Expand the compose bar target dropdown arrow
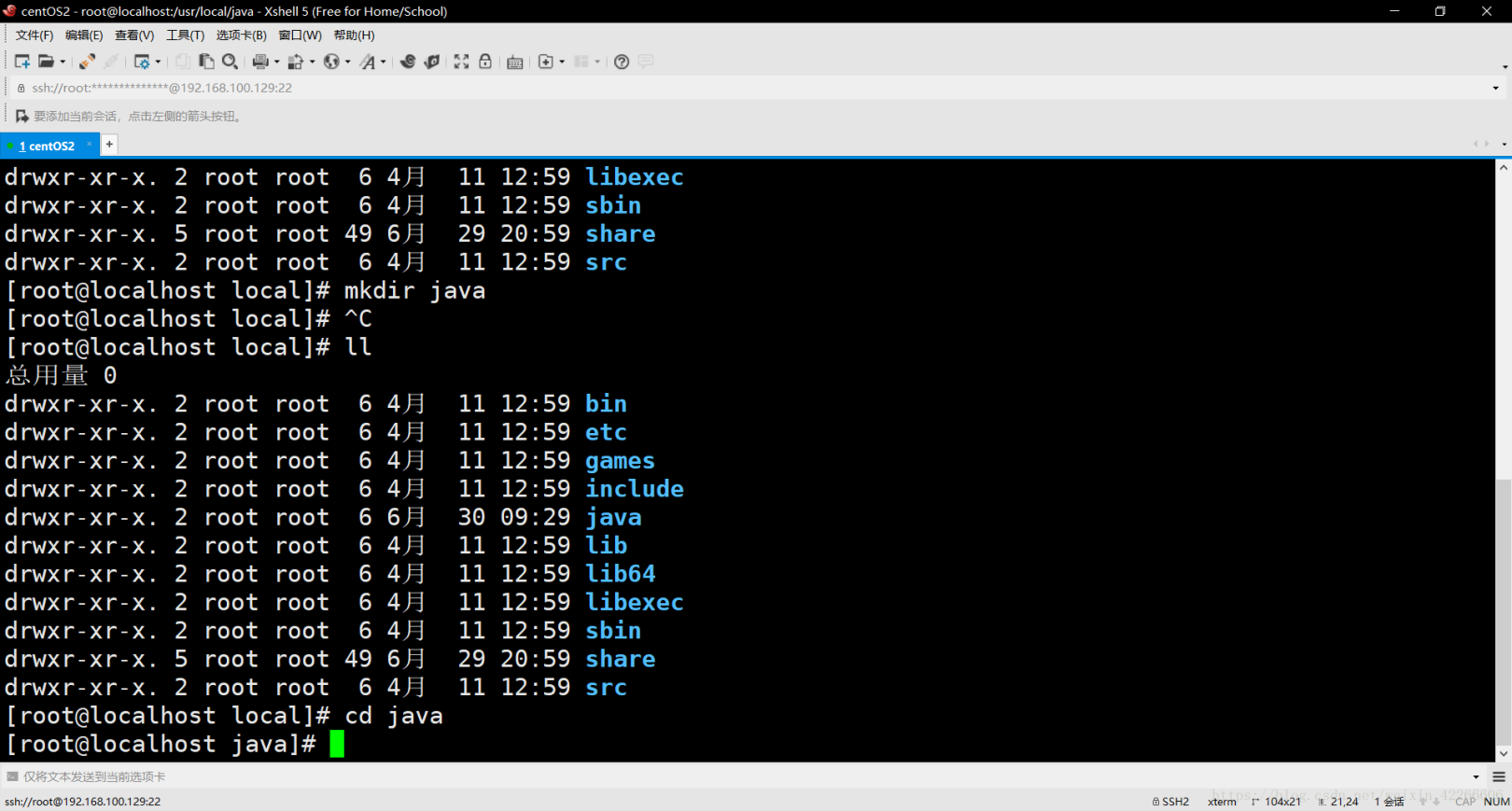Viewport: 1512px width, 811px height. 1476,776
